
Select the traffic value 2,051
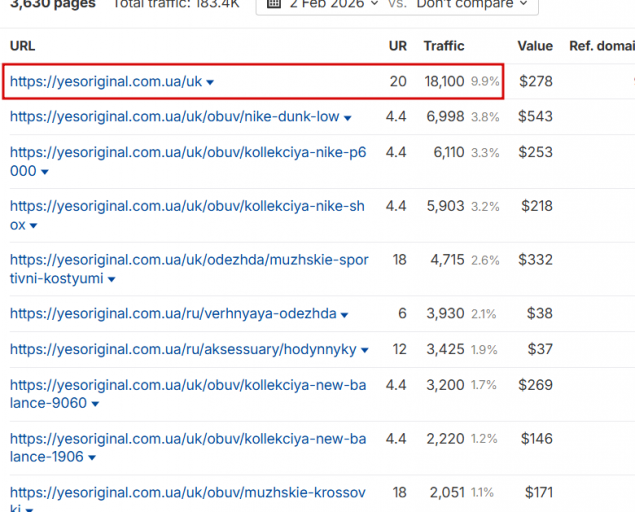pyautogui.click(x=447, y=493)
